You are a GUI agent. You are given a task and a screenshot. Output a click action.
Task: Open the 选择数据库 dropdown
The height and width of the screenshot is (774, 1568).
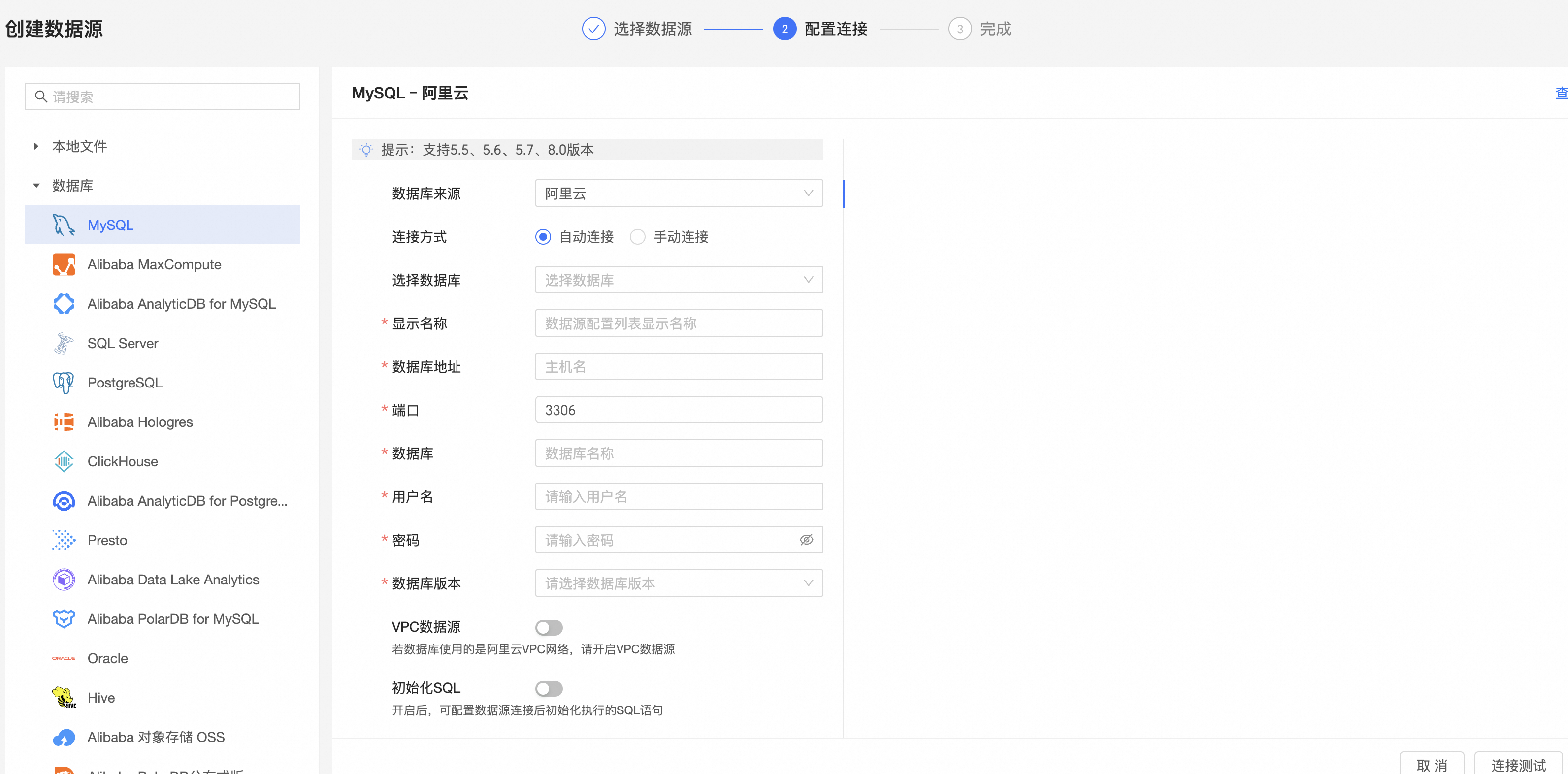tap(679, 280)
